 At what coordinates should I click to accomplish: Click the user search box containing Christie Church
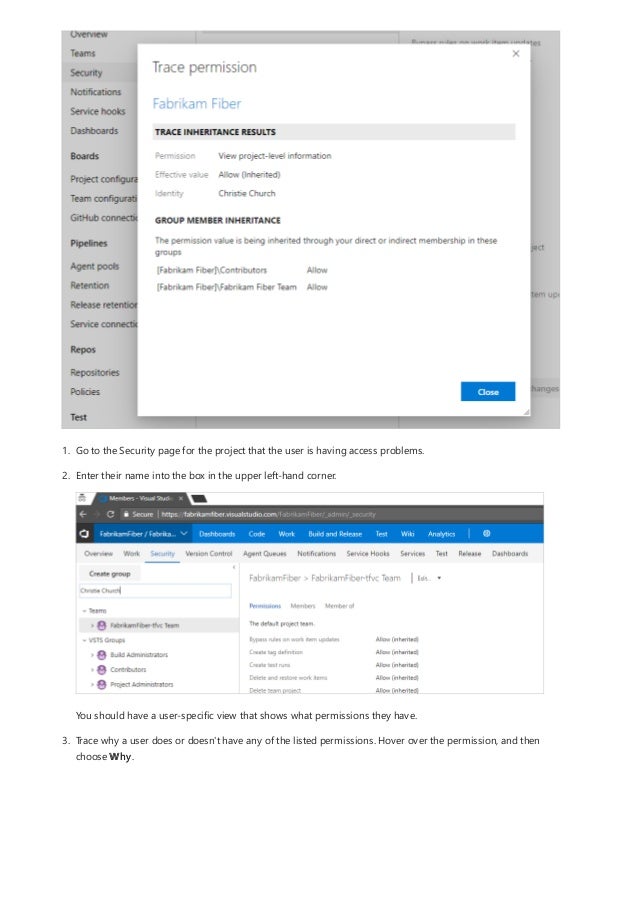point(155,590)
